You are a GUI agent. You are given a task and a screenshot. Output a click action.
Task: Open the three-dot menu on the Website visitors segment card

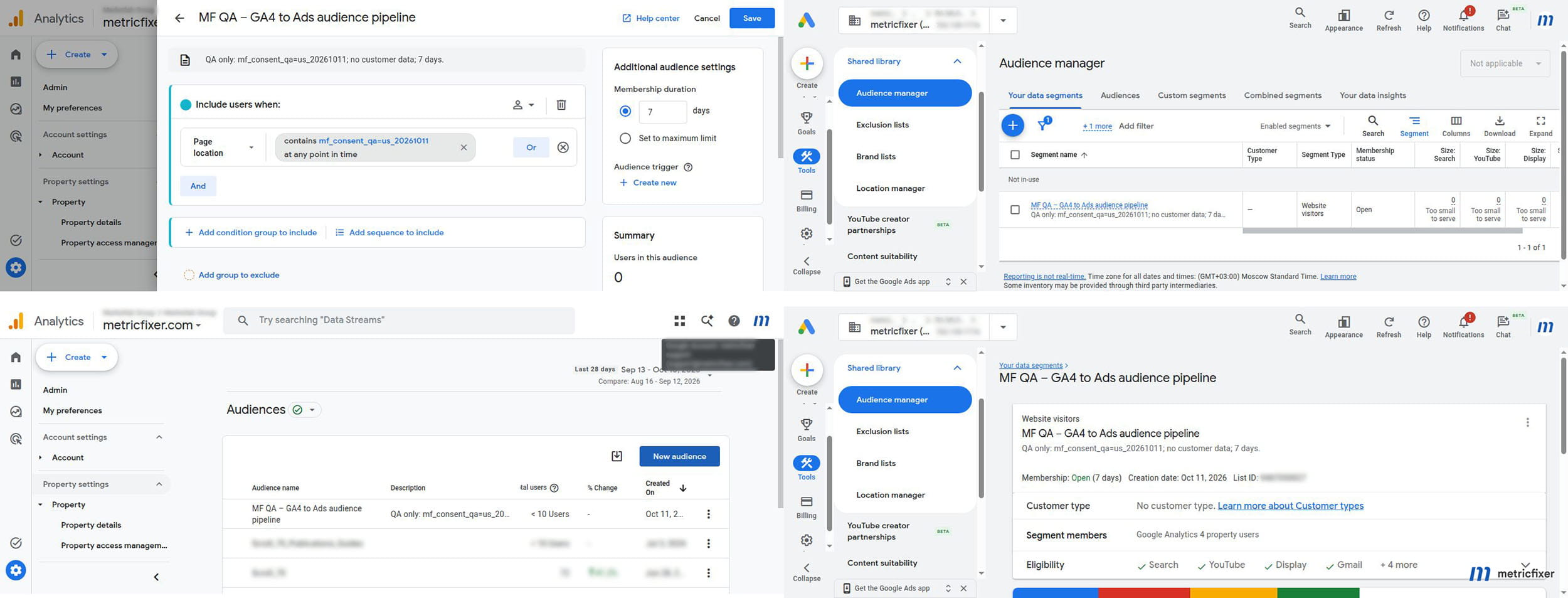pos(1527,422)
